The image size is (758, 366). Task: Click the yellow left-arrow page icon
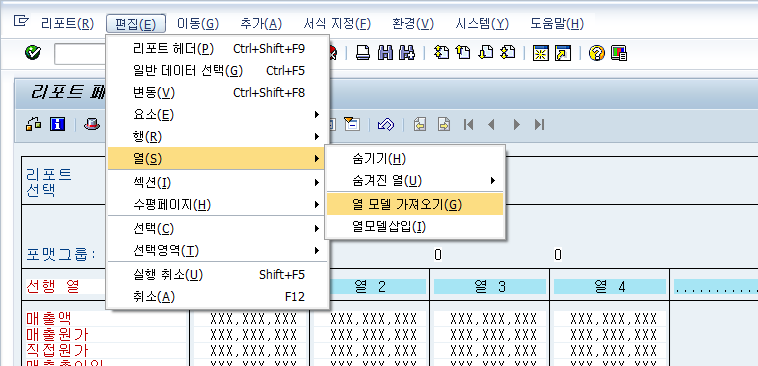tap(420, 124)
